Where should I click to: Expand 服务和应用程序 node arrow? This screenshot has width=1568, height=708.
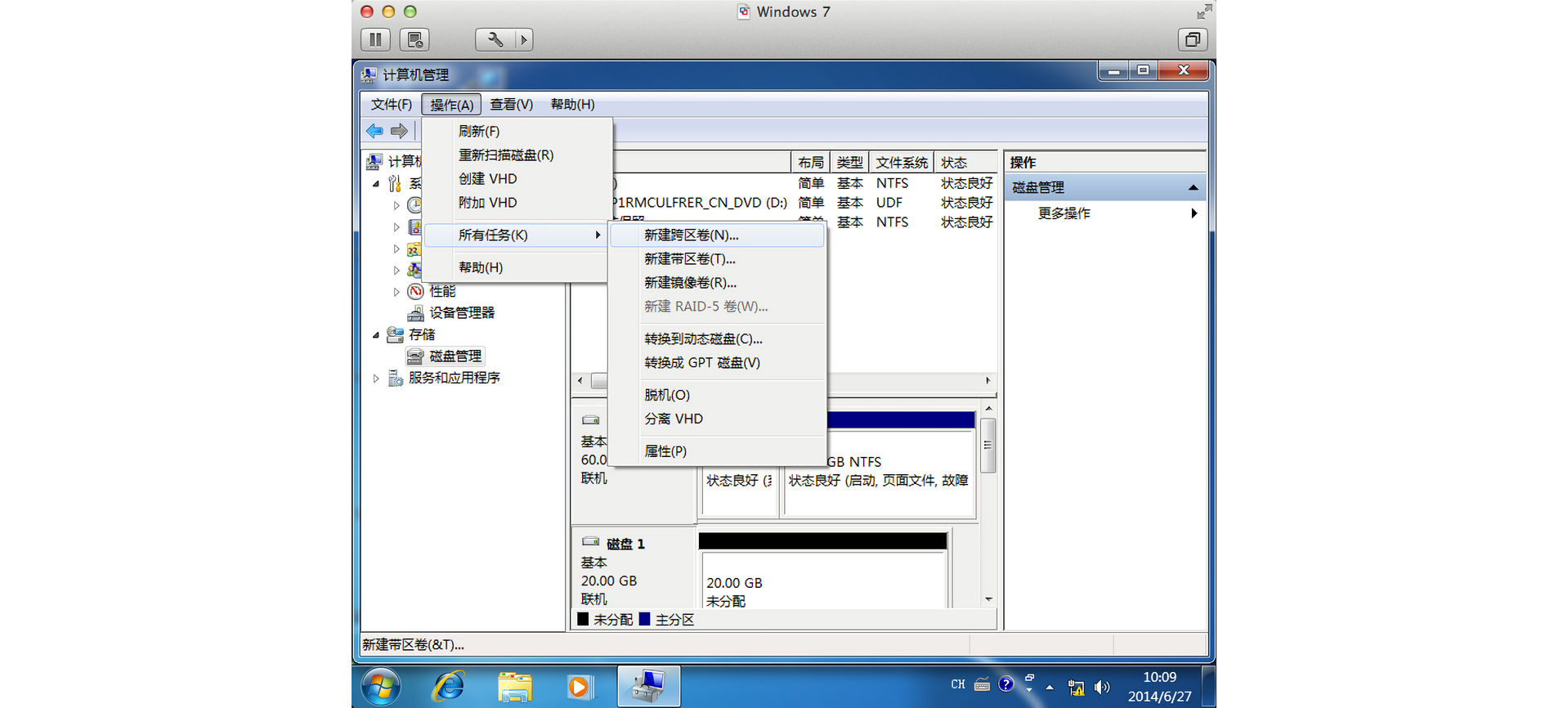tap(376, 379)
